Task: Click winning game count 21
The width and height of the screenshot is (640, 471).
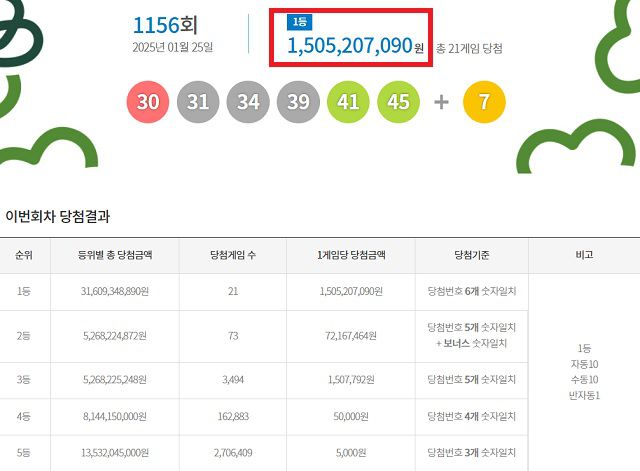Action: [233, 291]
